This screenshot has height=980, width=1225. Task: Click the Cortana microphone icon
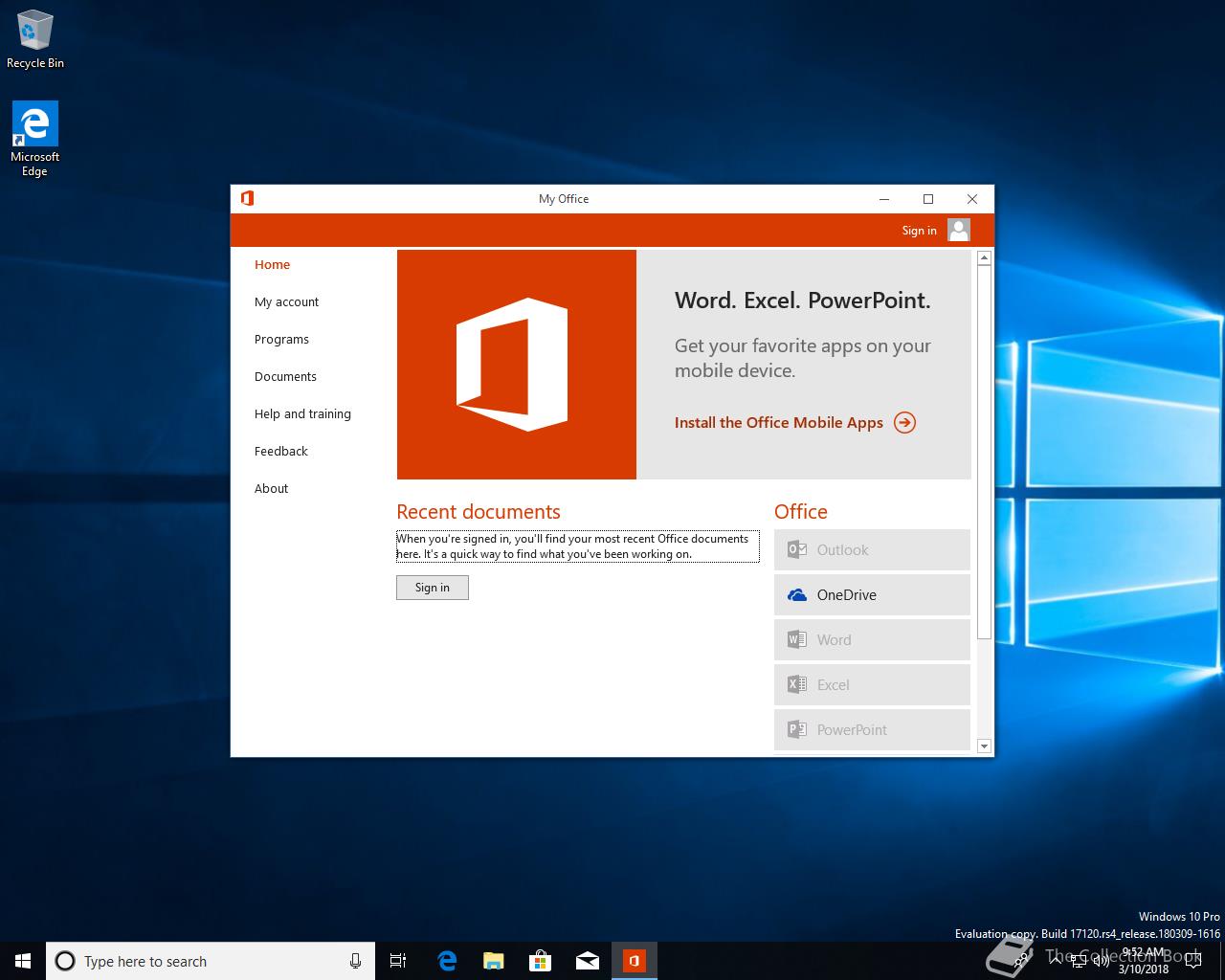355,961
